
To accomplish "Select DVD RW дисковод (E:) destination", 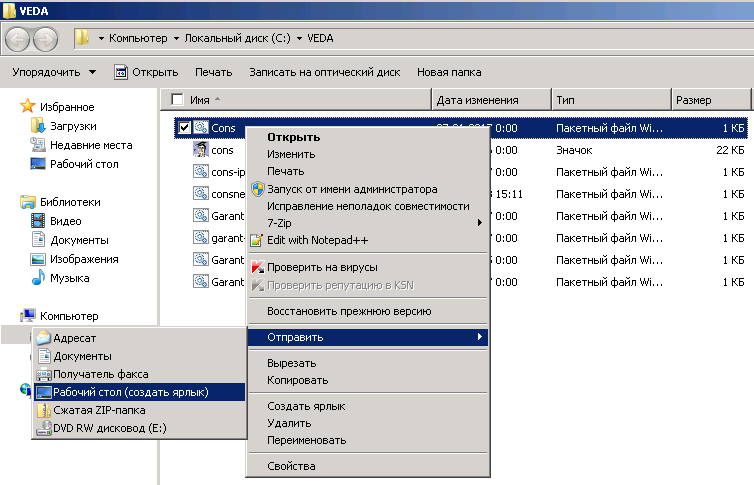I will [106, 428].
